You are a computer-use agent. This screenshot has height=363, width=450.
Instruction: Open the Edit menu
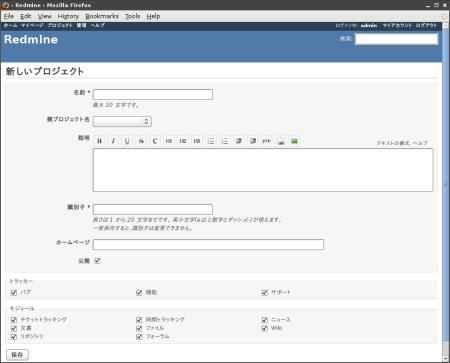click(26, 16)
